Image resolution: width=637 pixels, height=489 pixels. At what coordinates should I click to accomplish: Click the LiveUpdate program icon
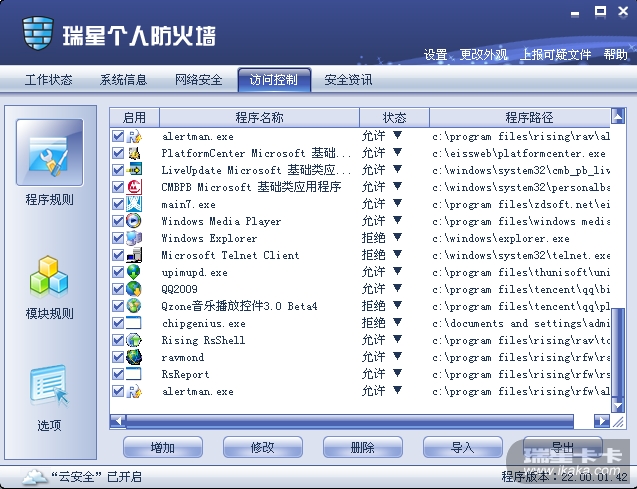pos(134,170)
